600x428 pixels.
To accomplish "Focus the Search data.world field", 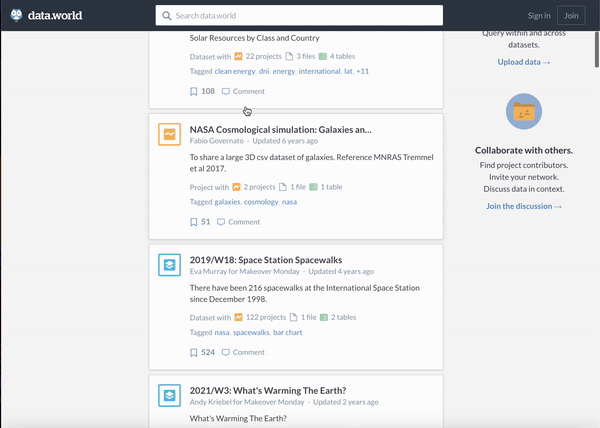I will click(x=299, y=16).
